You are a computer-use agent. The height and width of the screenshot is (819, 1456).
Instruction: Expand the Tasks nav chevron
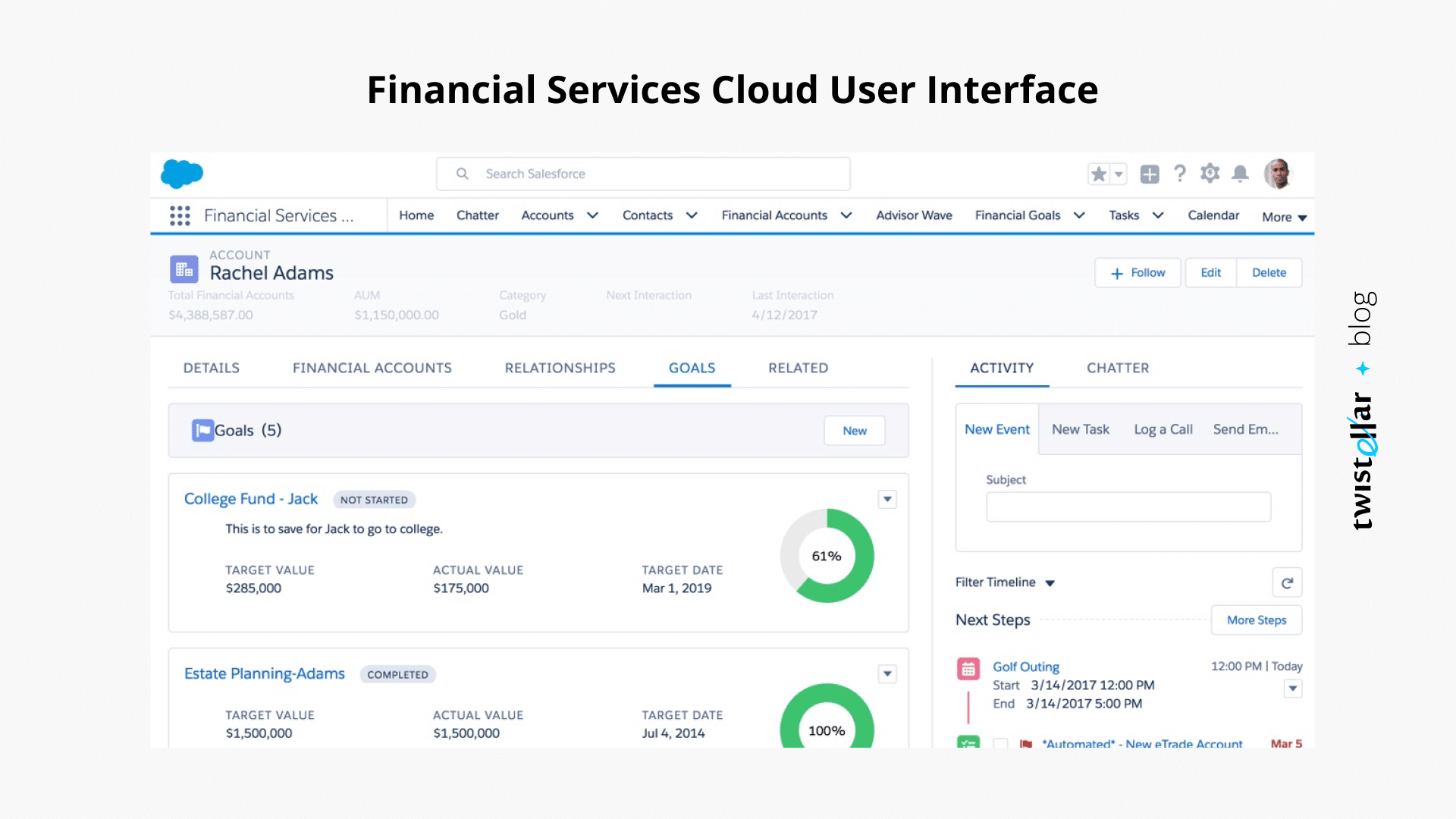click(1158, 215)
